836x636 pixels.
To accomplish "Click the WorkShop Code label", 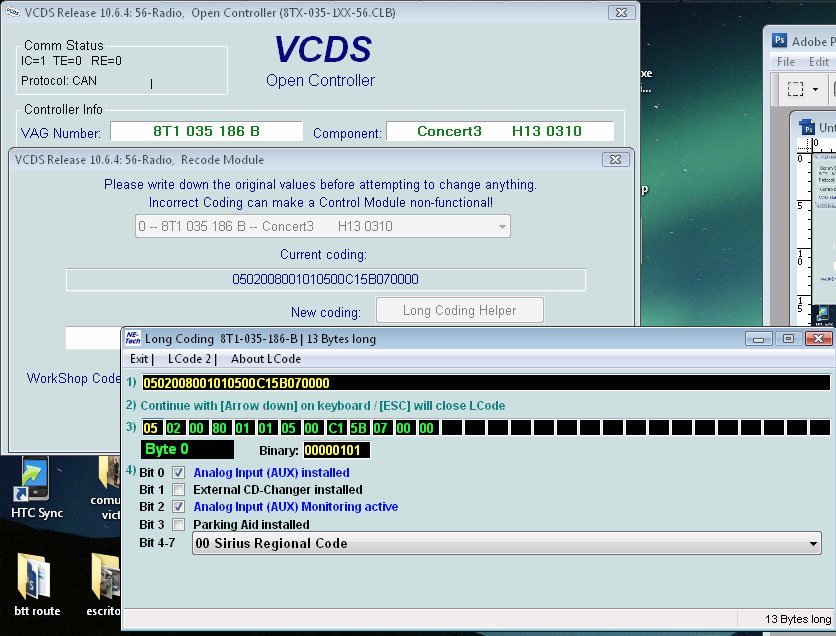I will pyautogui.click(x=74, y=378).
